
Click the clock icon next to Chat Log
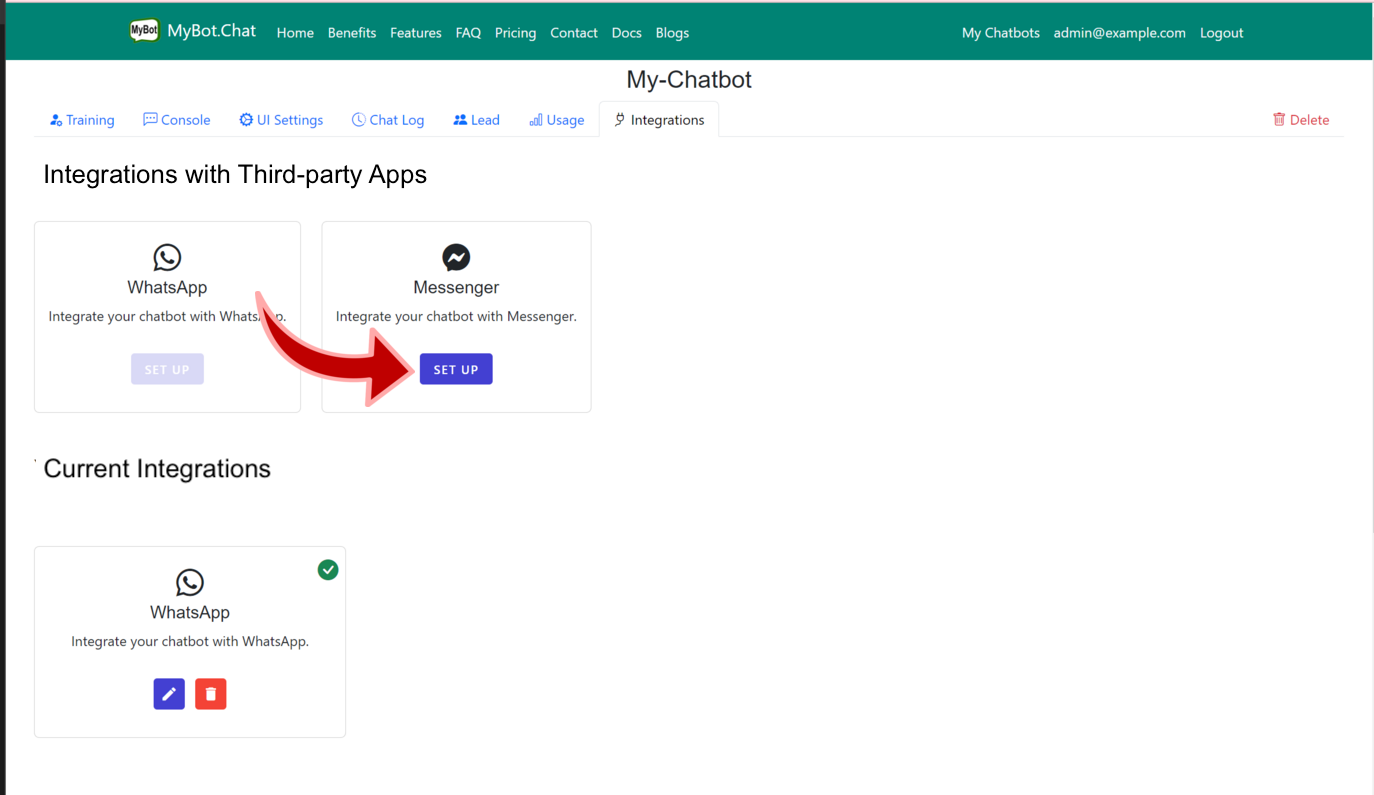[357, 118]
